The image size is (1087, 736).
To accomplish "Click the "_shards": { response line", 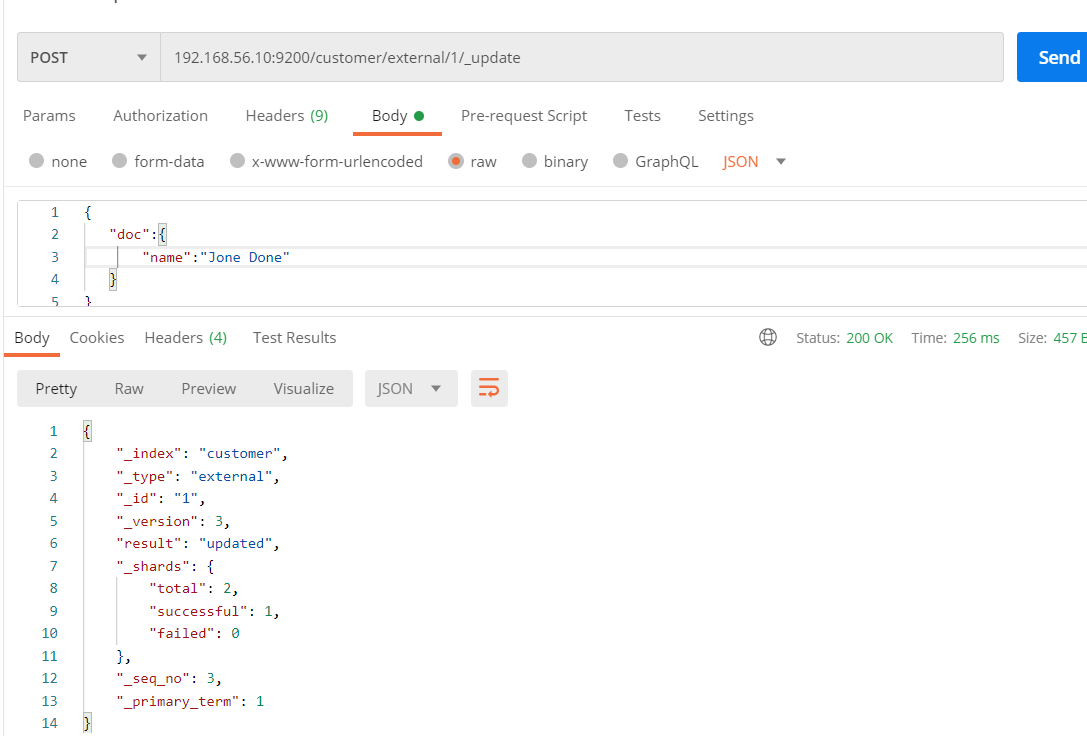I will [x=165, y=566].
